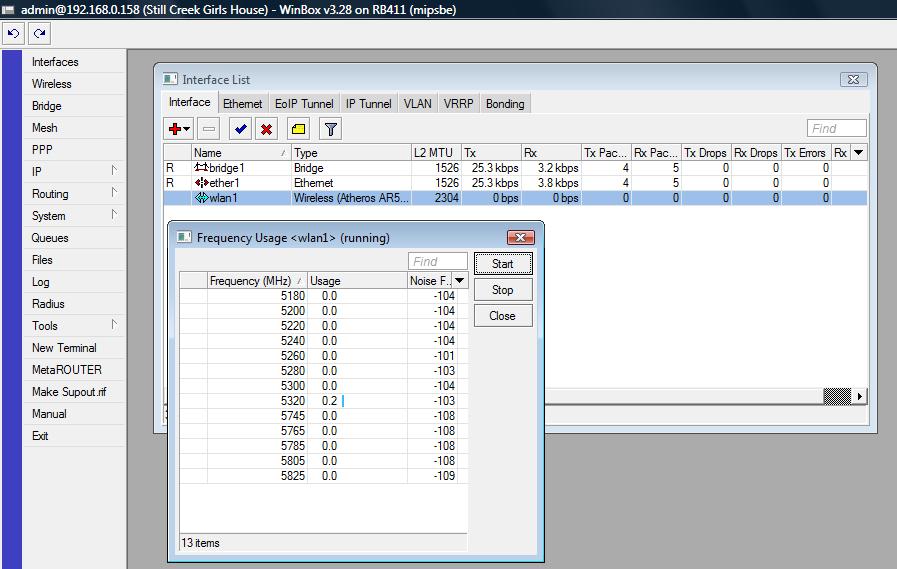Select the 5260 frequency row

[x=324, y=356]
